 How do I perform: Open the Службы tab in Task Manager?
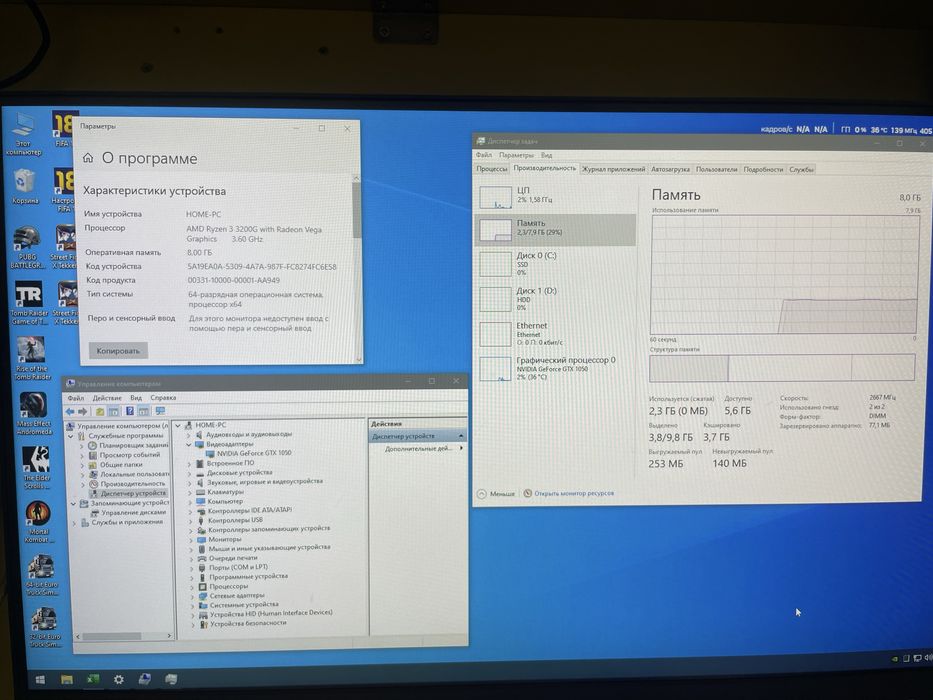(x=801, y=170)
